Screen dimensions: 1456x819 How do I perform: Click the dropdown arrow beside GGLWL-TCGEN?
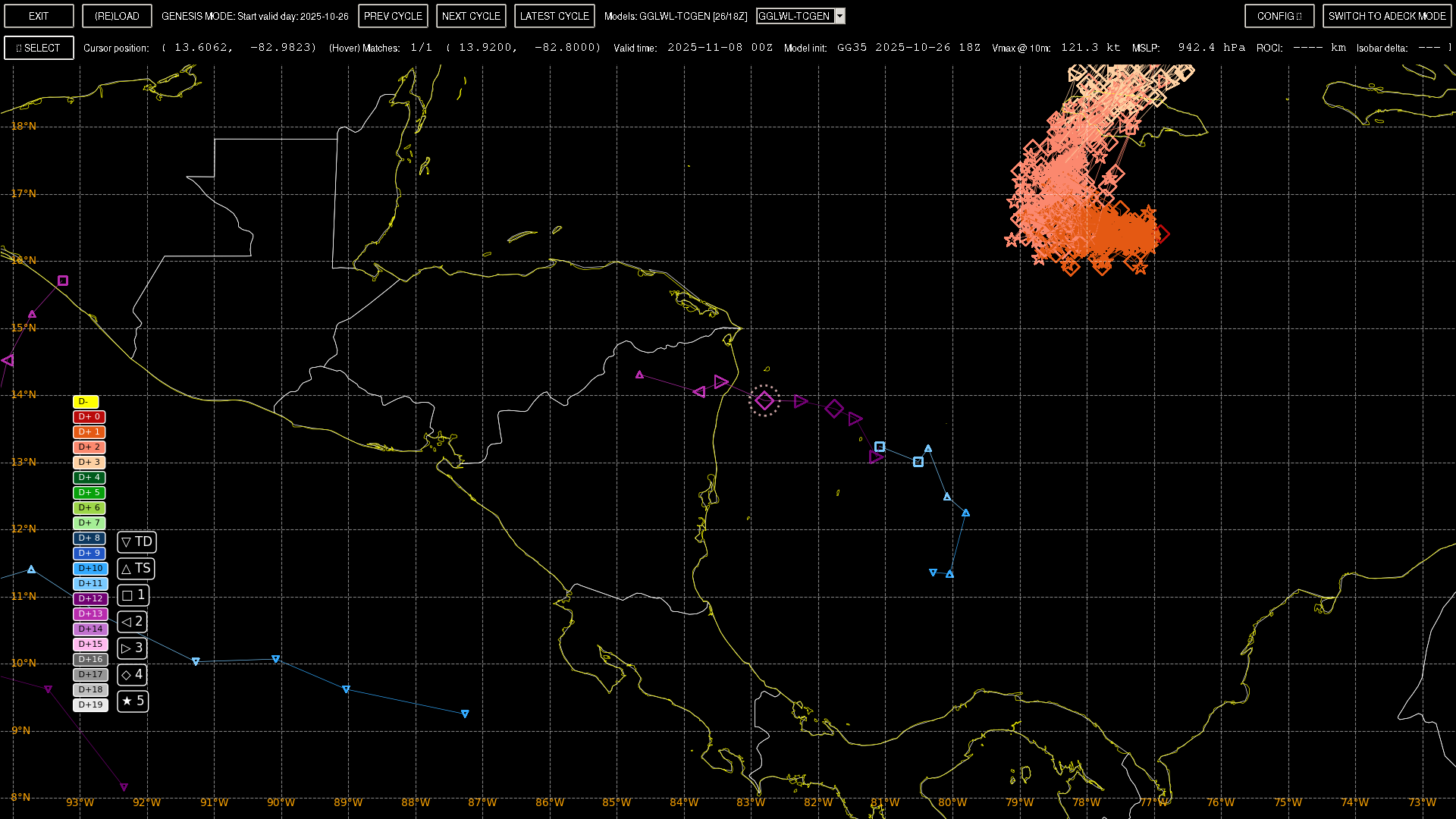pos(839,16)
